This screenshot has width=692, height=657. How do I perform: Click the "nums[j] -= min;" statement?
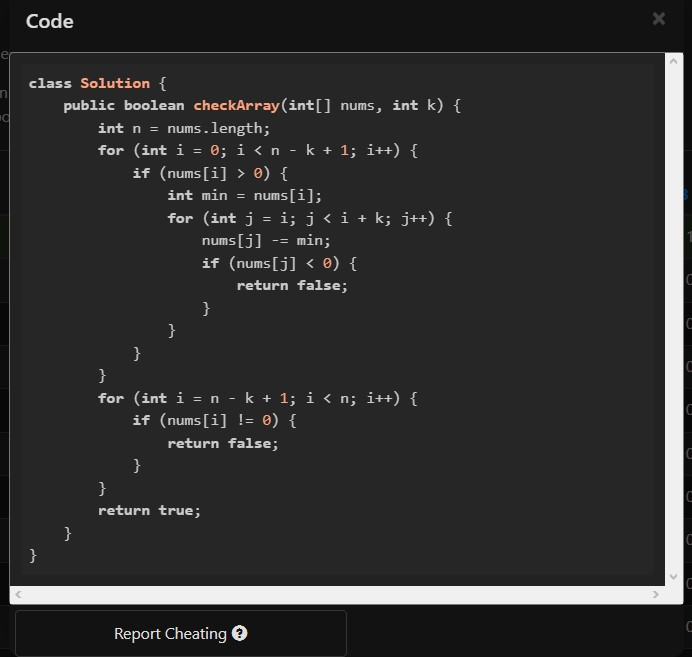point(266,240)
